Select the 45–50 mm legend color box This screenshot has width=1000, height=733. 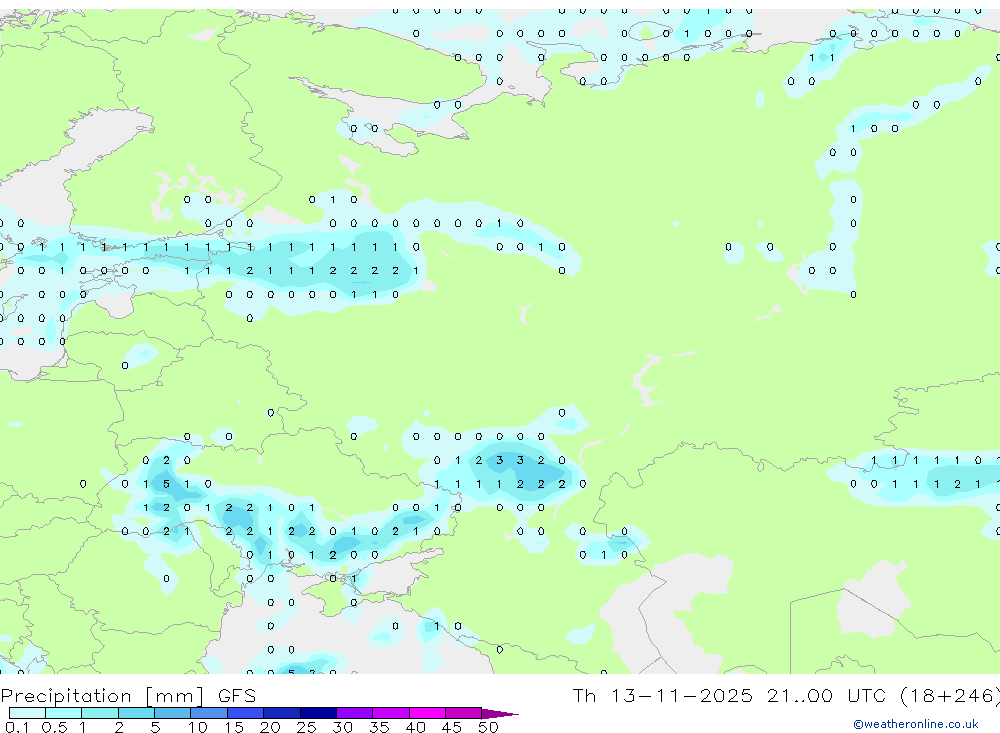pyautogui.click(x=464, y=713)
